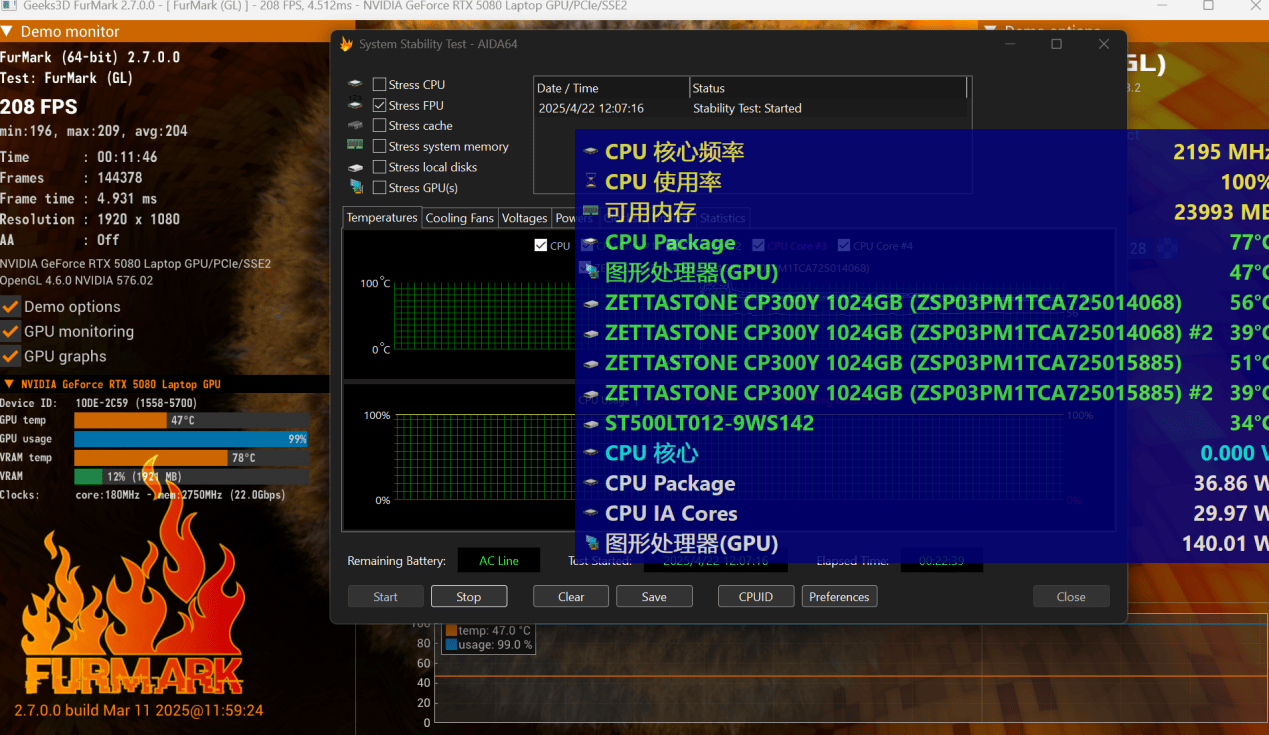Collapse the NVIDIA GeForce RTX 5080 section
This screenshot has height=735, width=1269.
tap(9, 384)
